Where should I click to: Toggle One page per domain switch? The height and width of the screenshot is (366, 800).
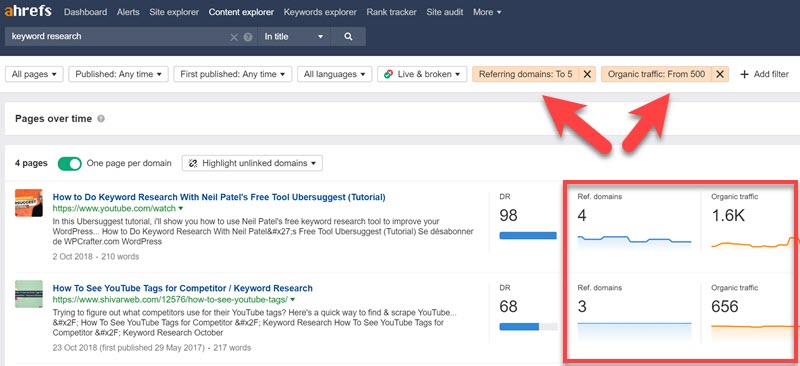pos(69,163)
